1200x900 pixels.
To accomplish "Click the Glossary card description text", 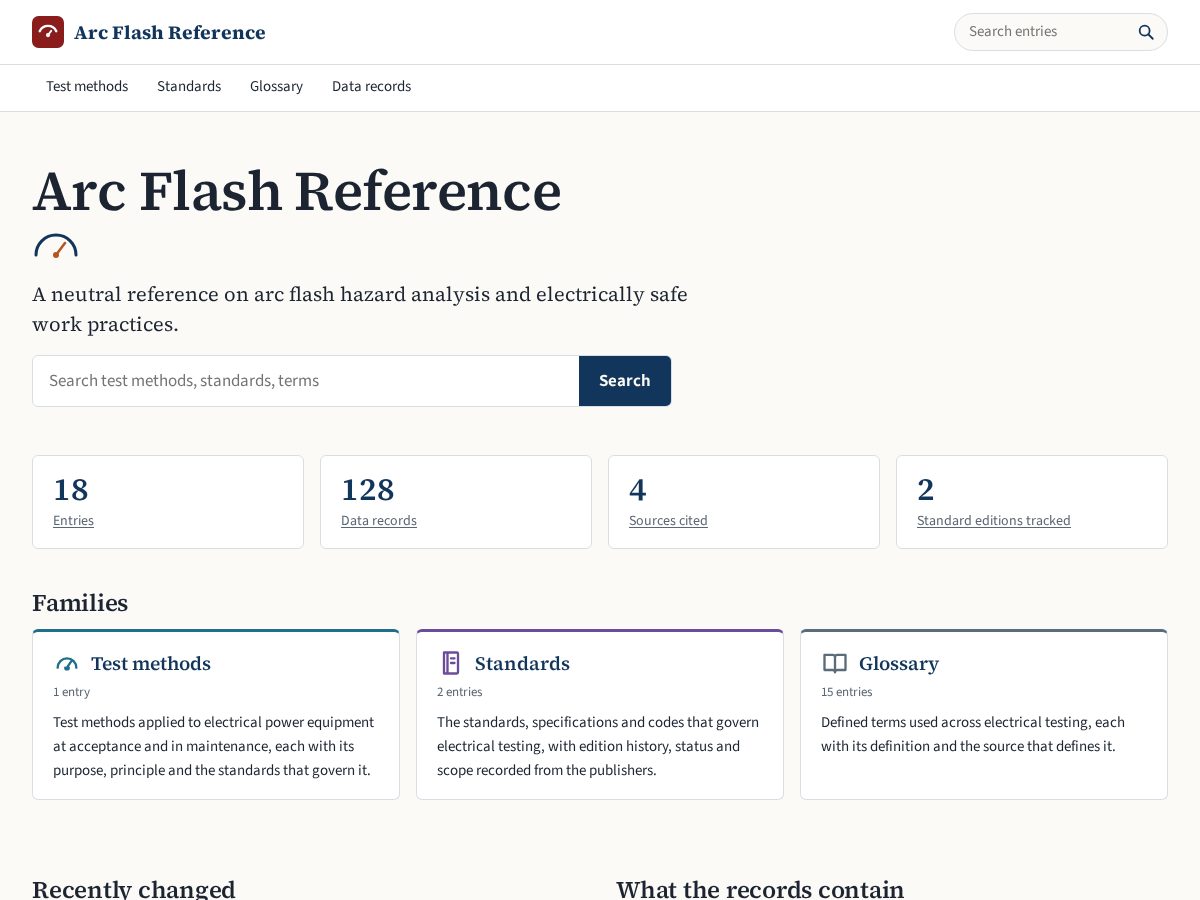I will click(973, 734).
